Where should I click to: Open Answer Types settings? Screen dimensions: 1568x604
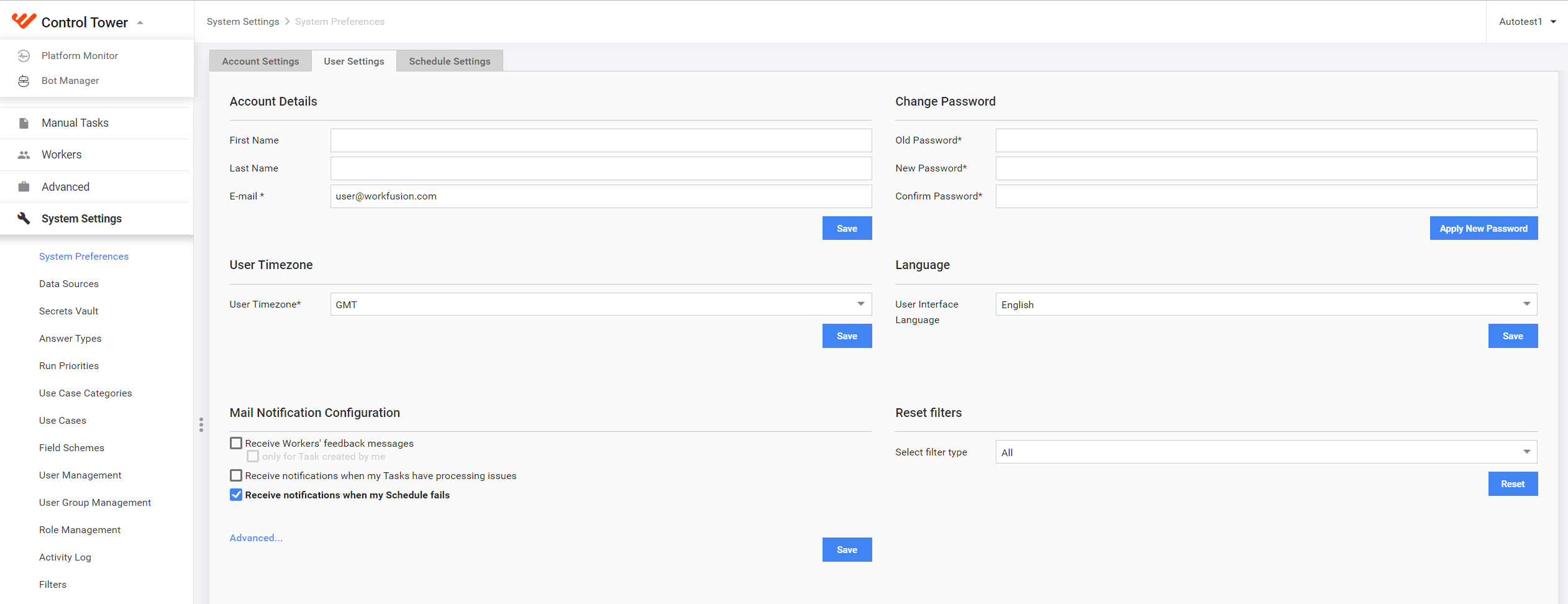(x=70, y=339)
